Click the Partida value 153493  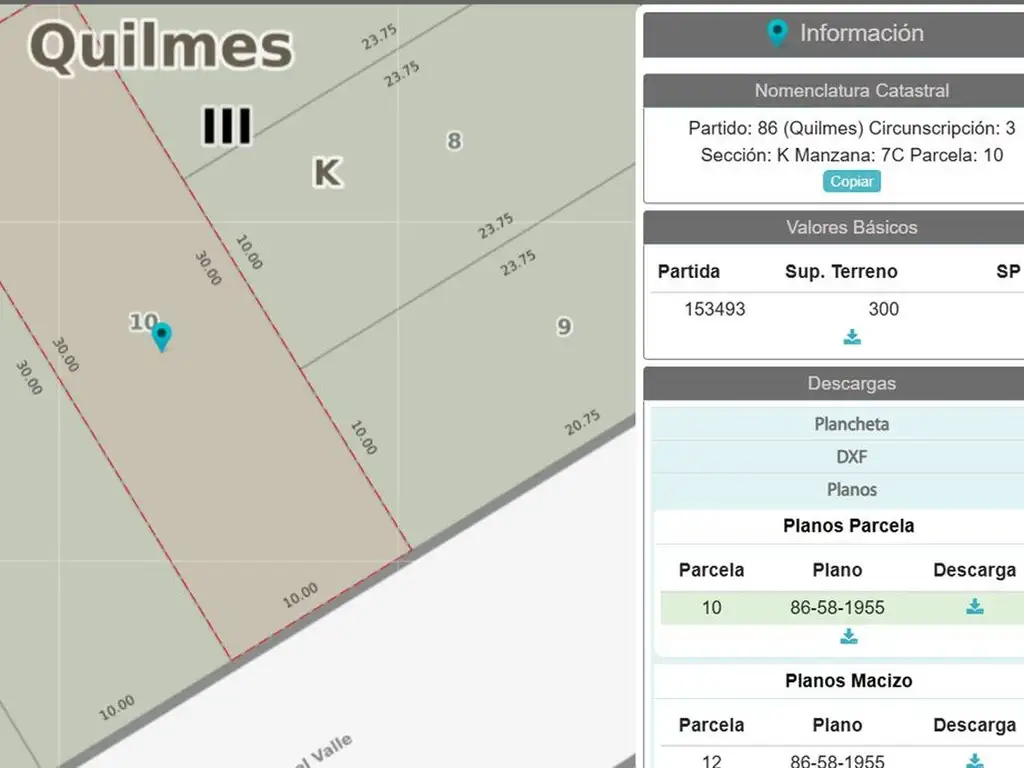tap(714, 309)
